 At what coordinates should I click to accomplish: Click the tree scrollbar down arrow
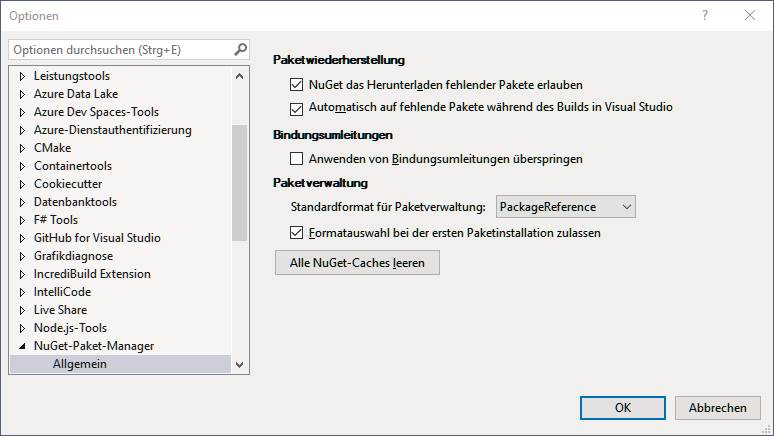(x=239, y=365)
